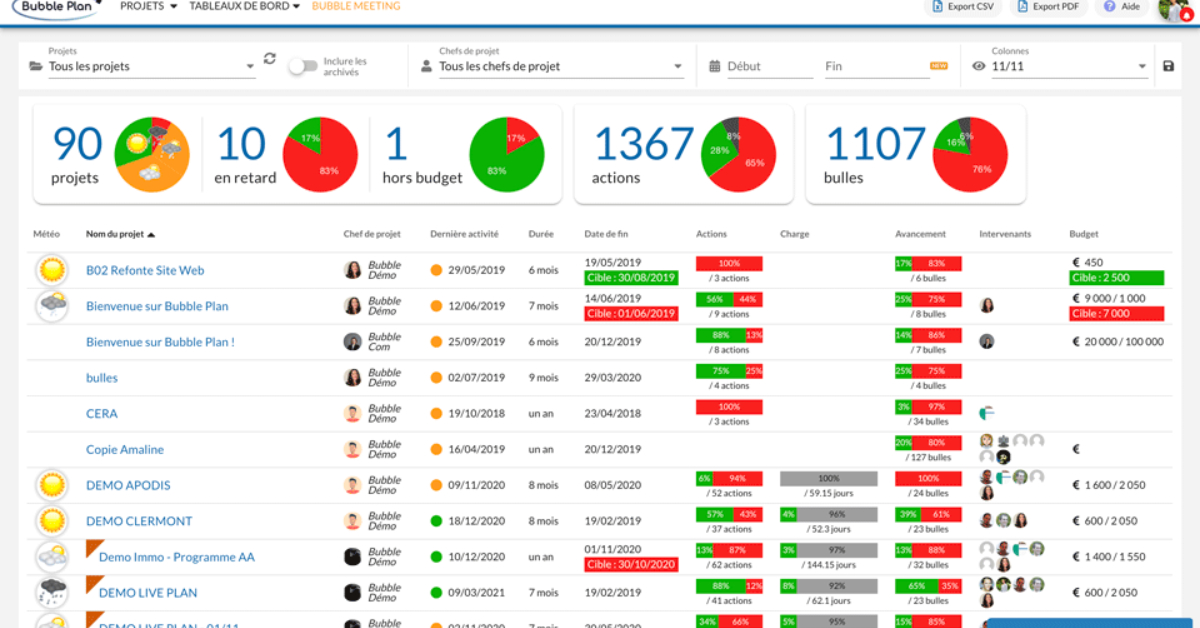Expand the Tous les chefs de projet dropdown
This screenshot has height=628, width=1200.
pos(552,66)
